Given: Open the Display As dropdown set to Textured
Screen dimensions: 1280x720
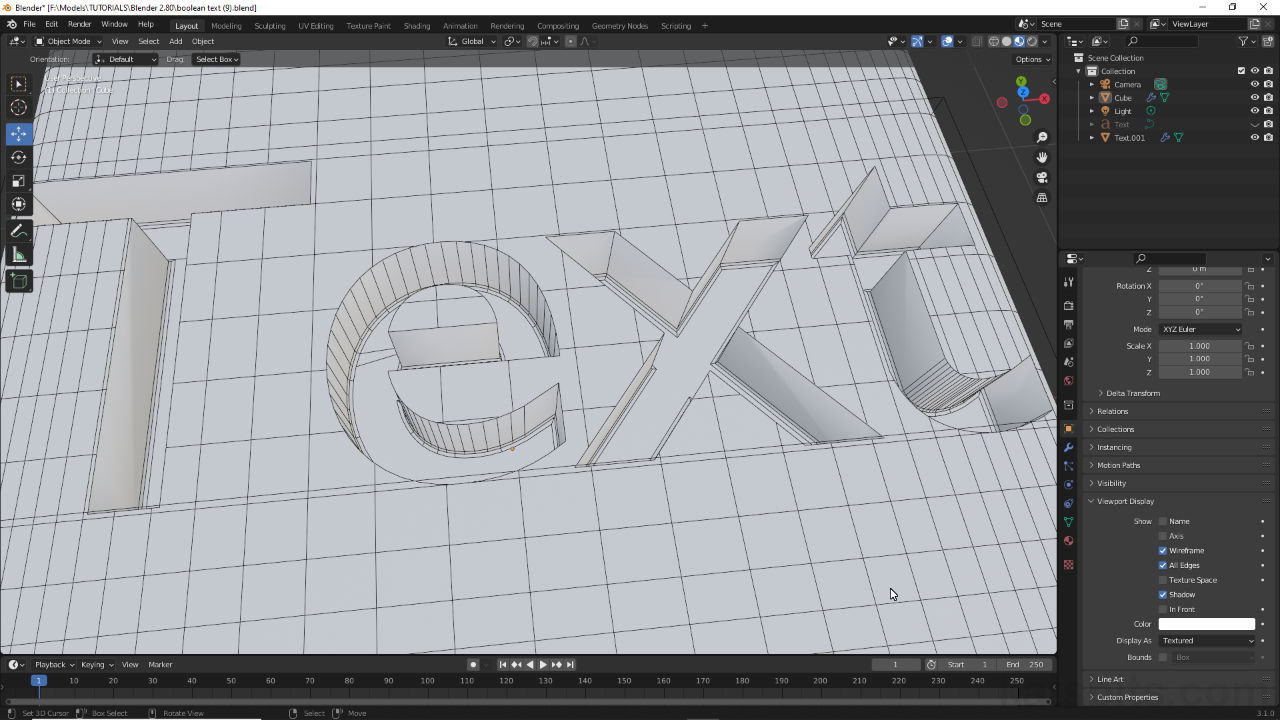Looking at the screenshot, I should 1206,640.
